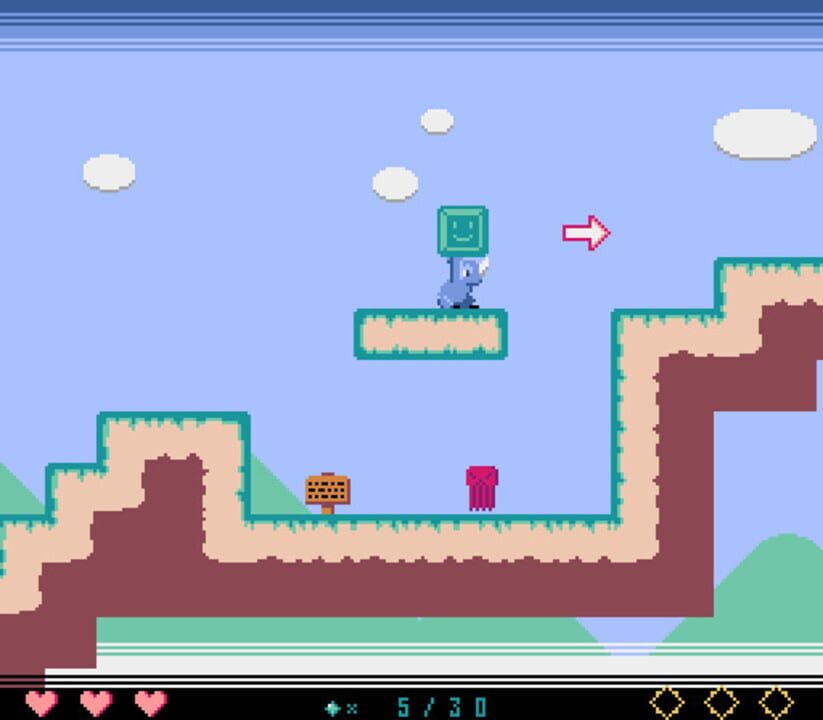Image resolution: width=823 pixels, height=720 pixels.
Task: Click the pink right-pointing arrow
Action: [586, 233]
